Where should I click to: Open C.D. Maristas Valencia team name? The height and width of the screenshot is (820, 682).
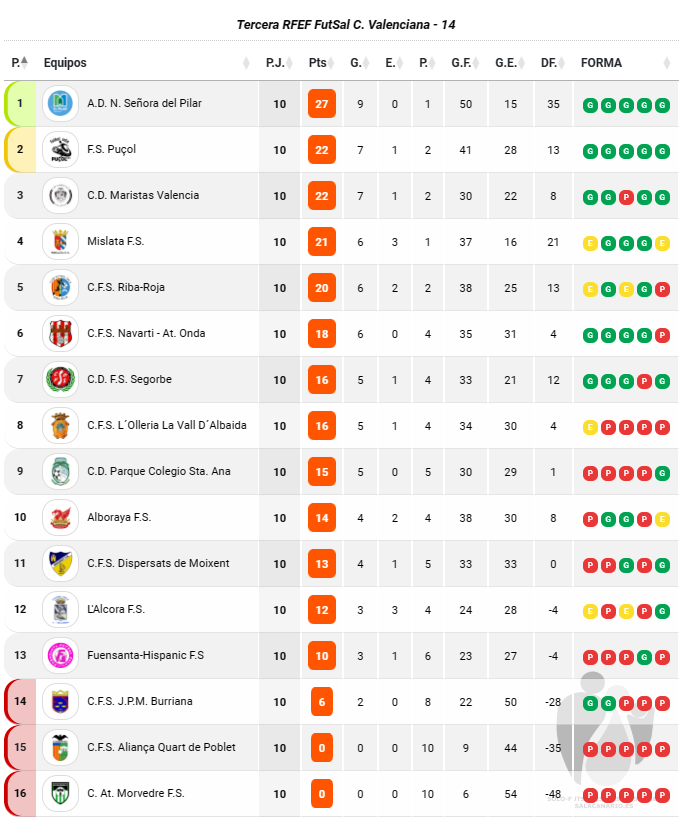tap(143, 195)
